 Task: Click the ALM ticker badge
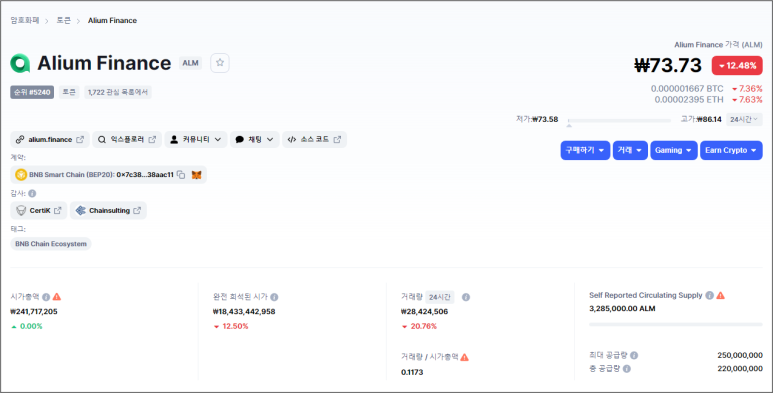190,63
